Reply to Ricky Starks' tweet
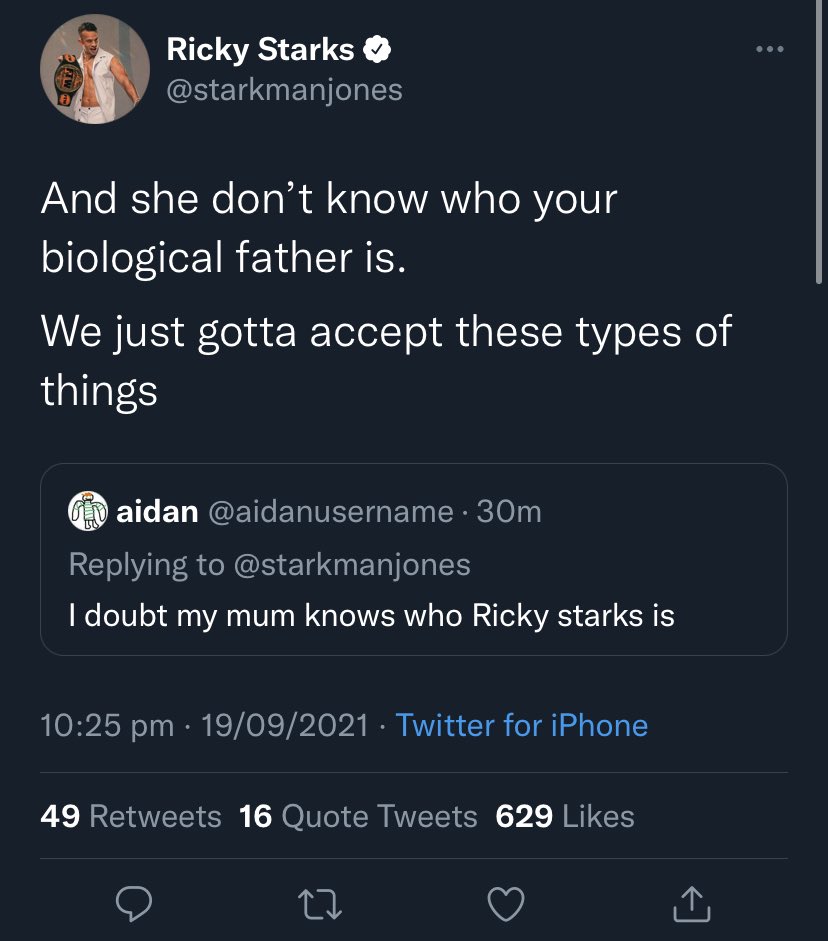828x941 pixels. [134, 904]
